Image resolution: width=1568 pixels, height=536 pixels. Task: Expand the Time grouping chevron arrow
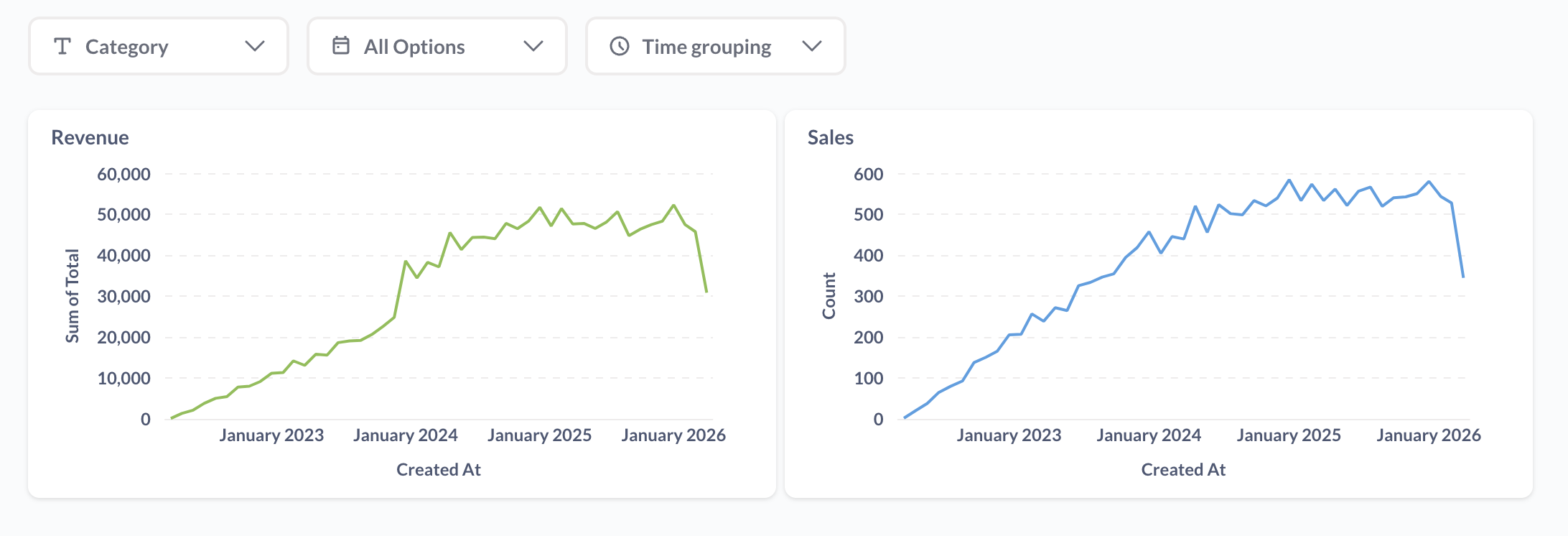(x=811, y=47)
